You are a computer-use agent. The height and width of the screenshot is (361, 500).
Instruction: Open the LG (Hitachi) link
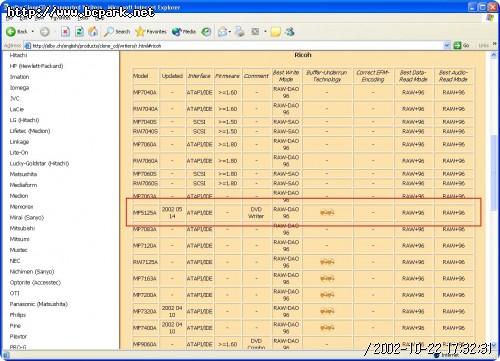24,120
